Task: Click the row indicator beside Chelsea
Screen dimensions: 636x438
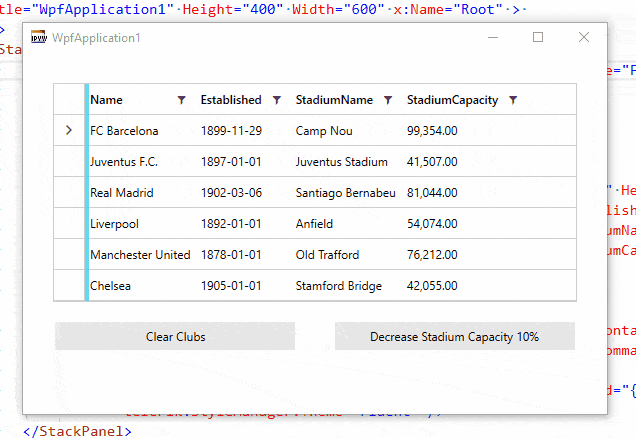Action: pyautogui.click(x=69, y=286)
